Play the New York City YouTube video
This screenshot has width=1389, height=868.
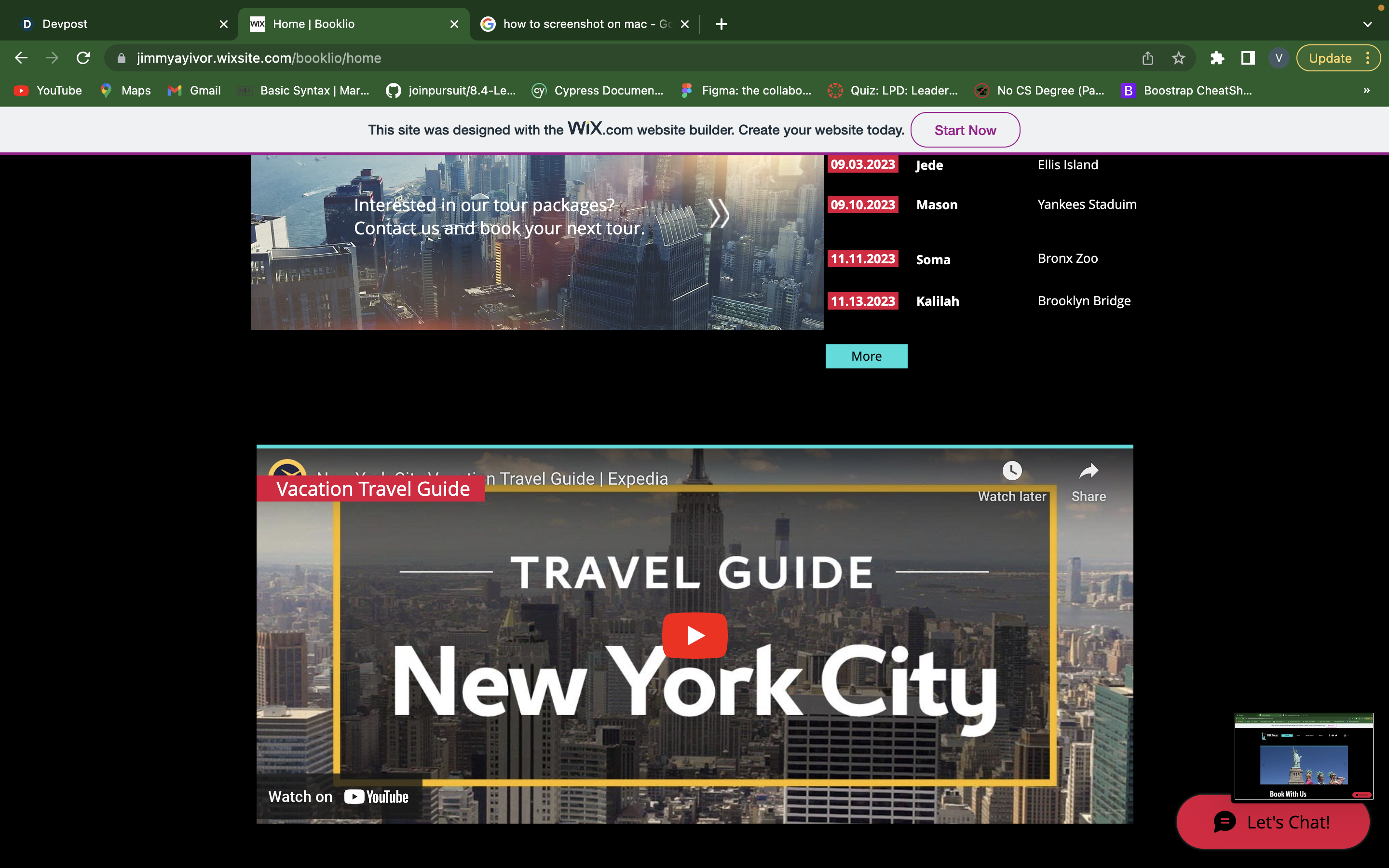(694, 636)
